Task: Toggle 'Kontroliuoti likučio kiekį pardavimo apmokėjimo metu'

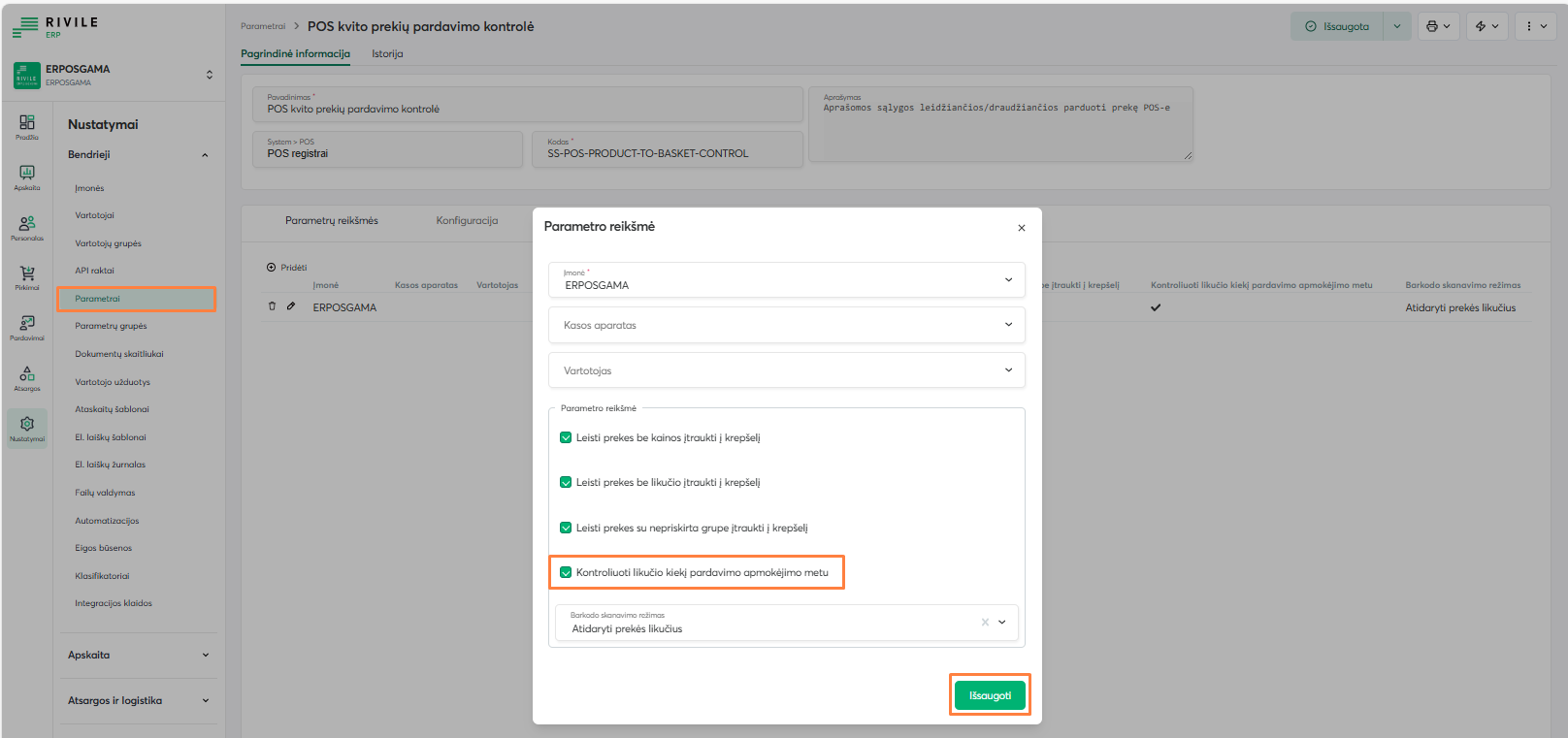Action: tap(566, 572)
